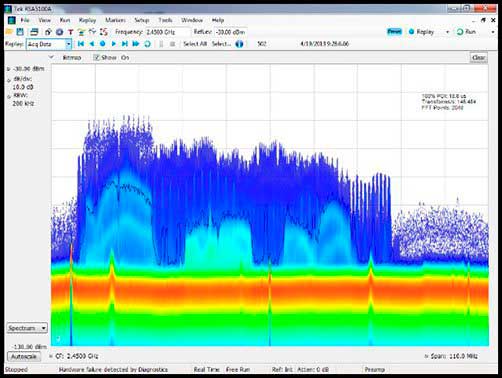Image resolution: width=502 pixels, height=378 pixels.
Task: Open the Acq Data replay dropdown
Action: pos(49,44)
